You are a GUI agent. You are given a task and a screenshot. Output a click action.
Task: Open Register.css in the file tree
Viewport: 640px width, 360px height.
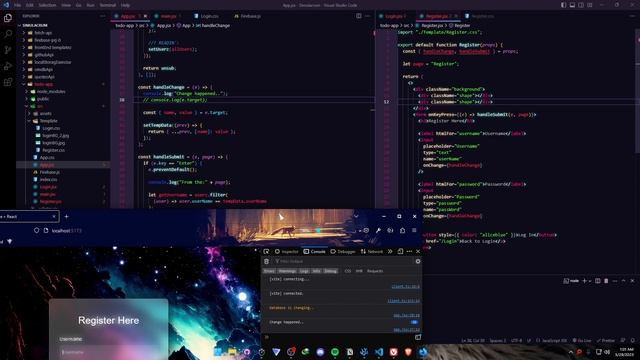(63, 150)
